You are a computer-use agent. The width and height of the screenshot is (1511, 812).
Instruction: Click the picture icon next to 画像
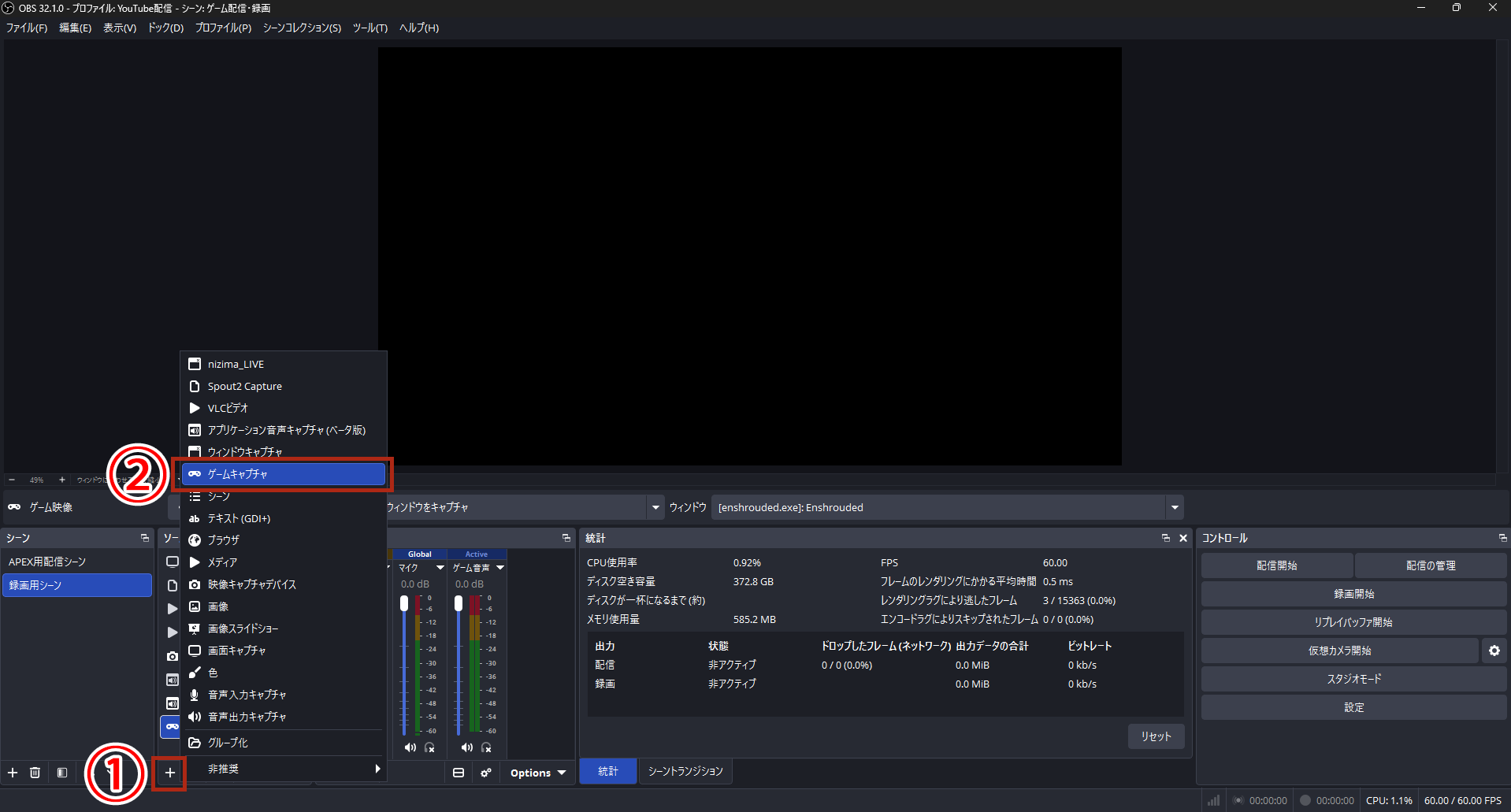195,606
